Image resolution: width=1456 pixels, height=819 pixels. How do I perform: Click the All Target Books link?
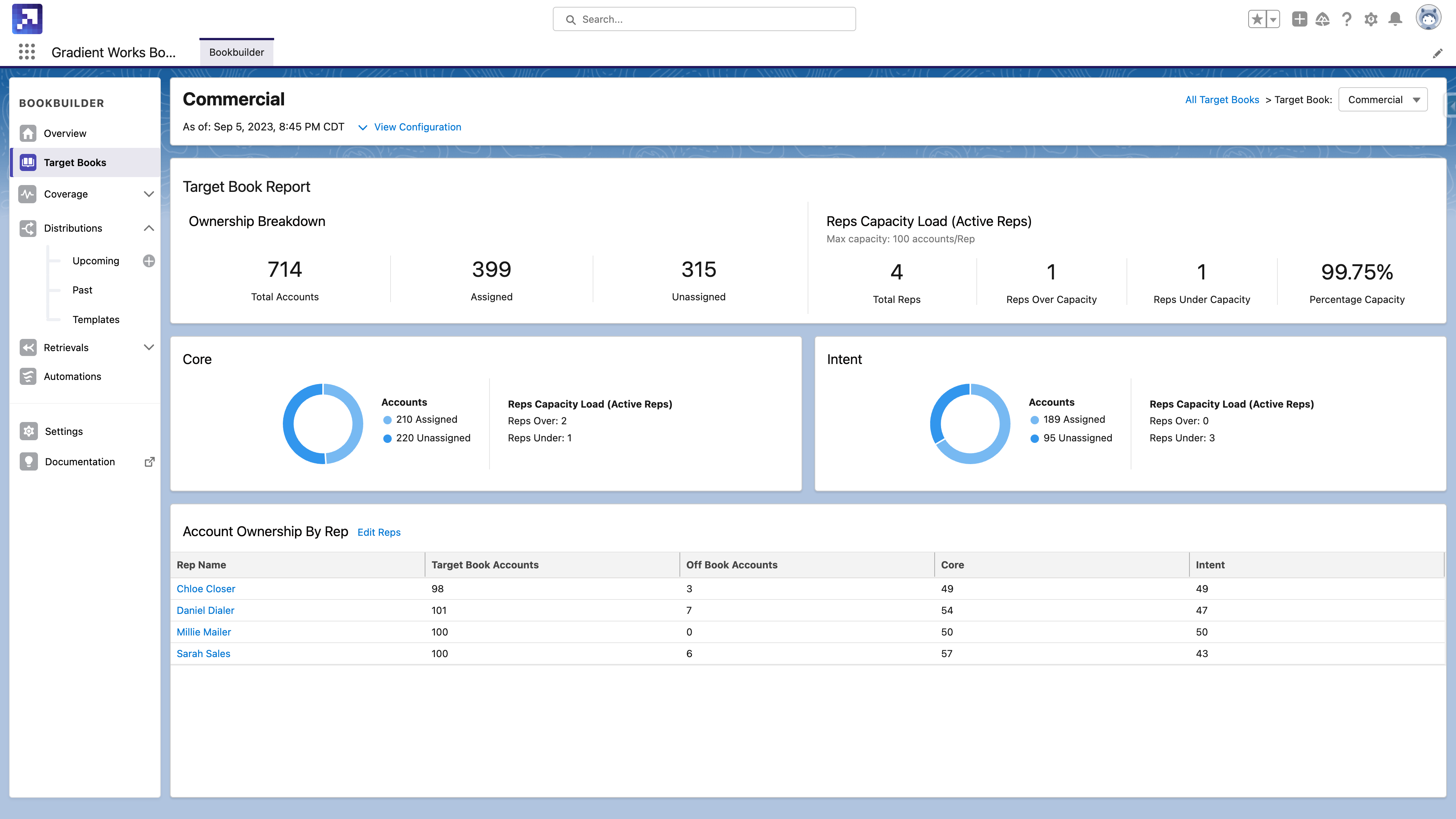pos(1222,99)
